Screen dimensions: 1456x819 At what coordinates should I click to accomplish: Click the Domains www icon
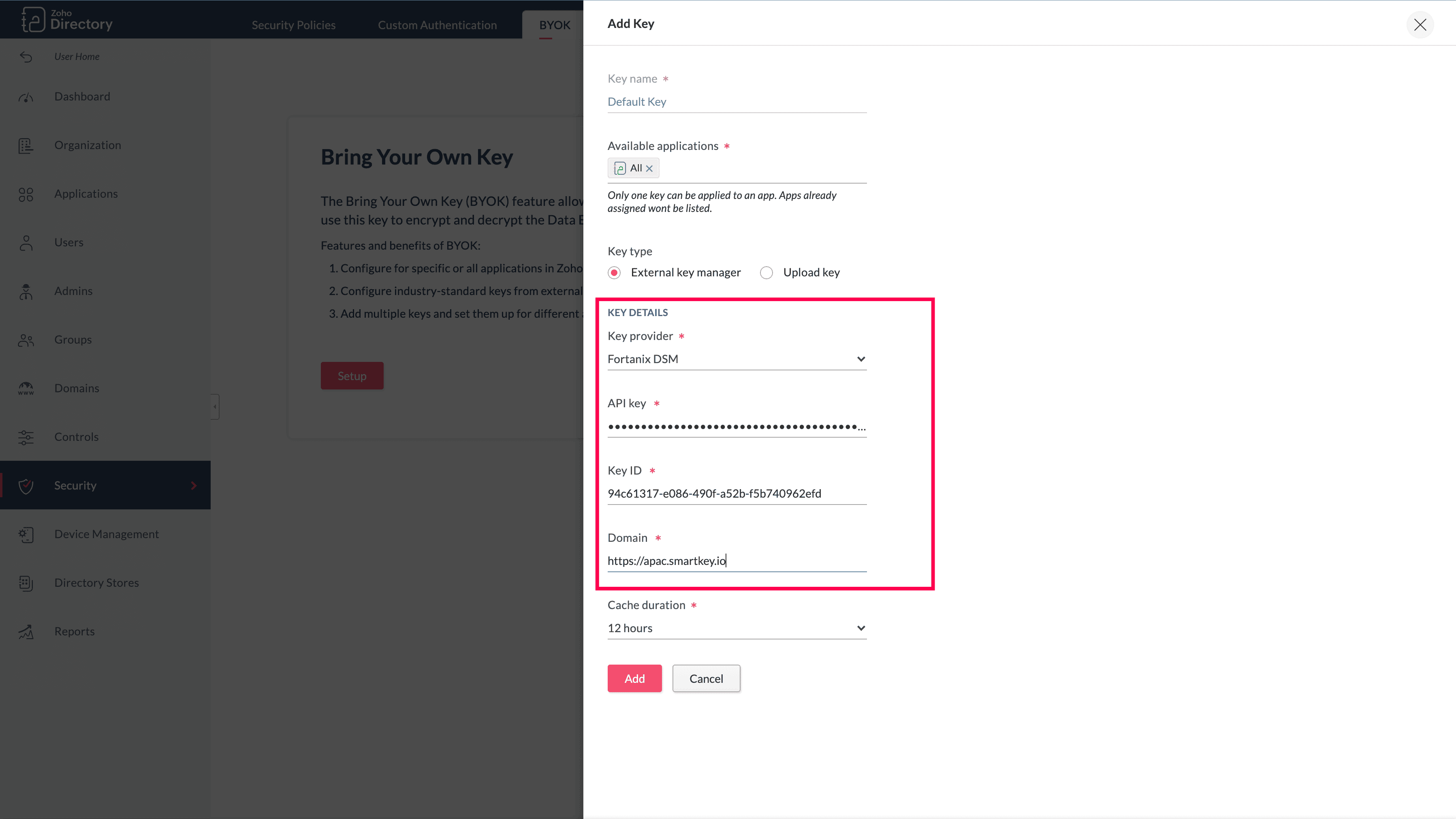pyautogui.click(x=26, y=389)
